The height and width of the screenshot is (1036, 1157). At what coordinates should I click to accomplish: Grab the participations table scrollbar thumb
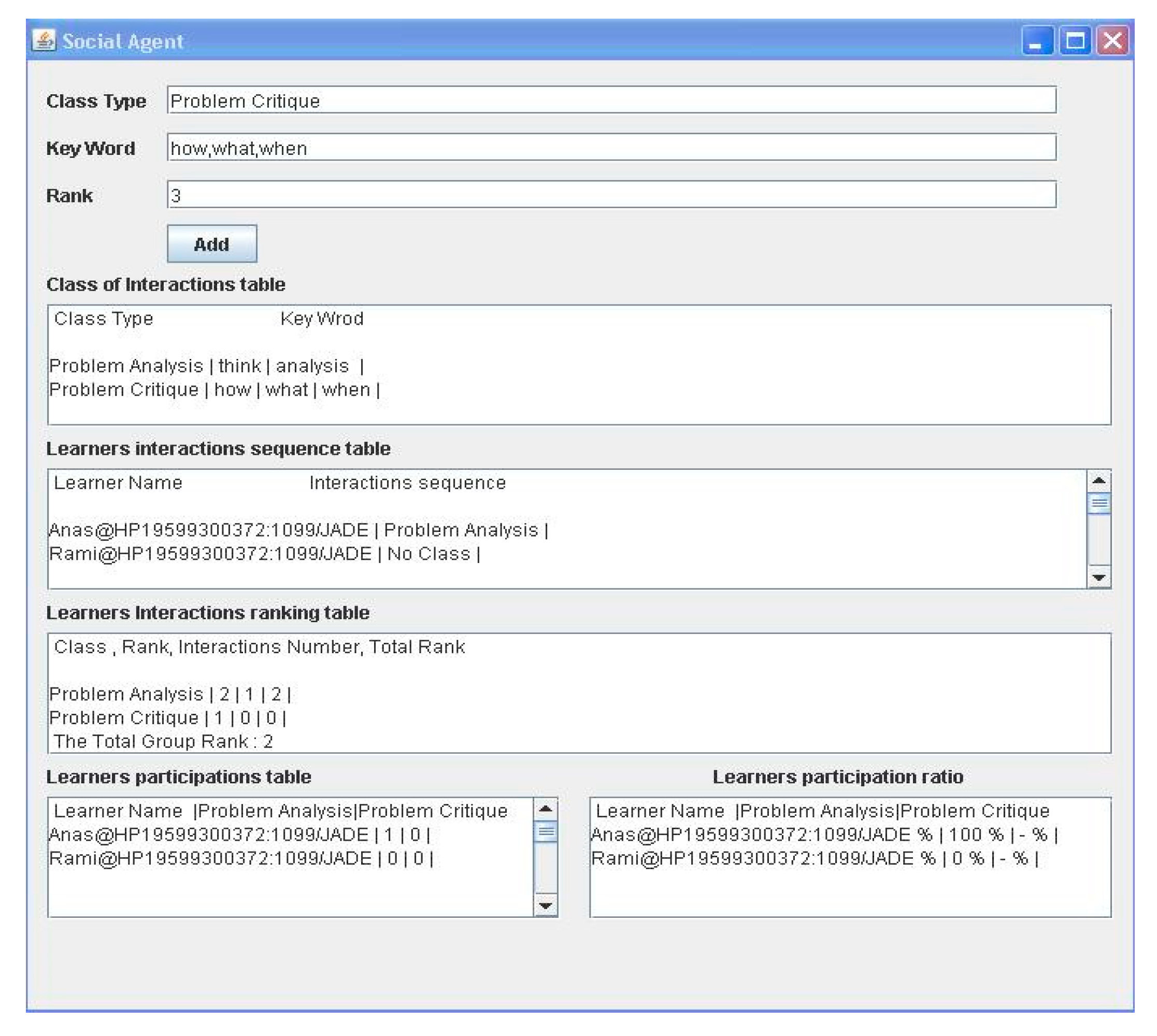546,831
